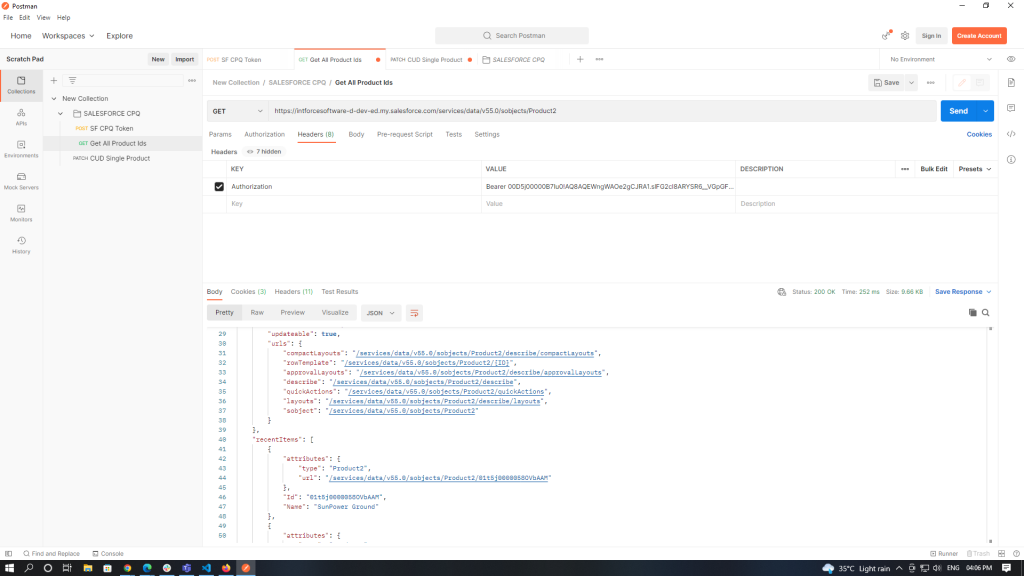Switch to the request Body tab
Viewport: 1024px width, 576px height.
[x=356, y=135]
